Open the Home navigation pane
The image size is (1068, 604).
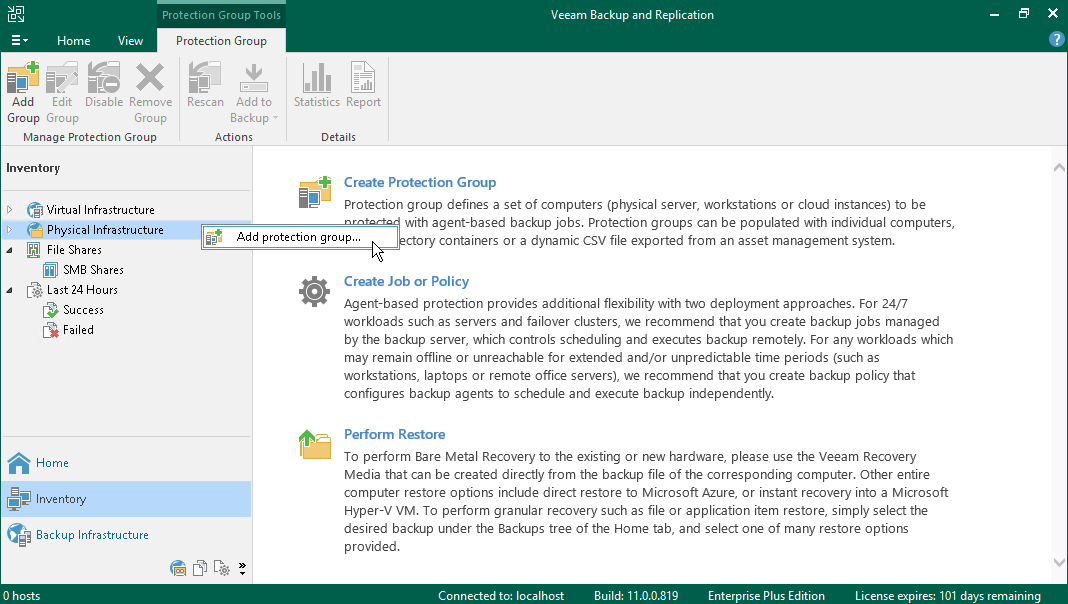click(x=126, y=463)
